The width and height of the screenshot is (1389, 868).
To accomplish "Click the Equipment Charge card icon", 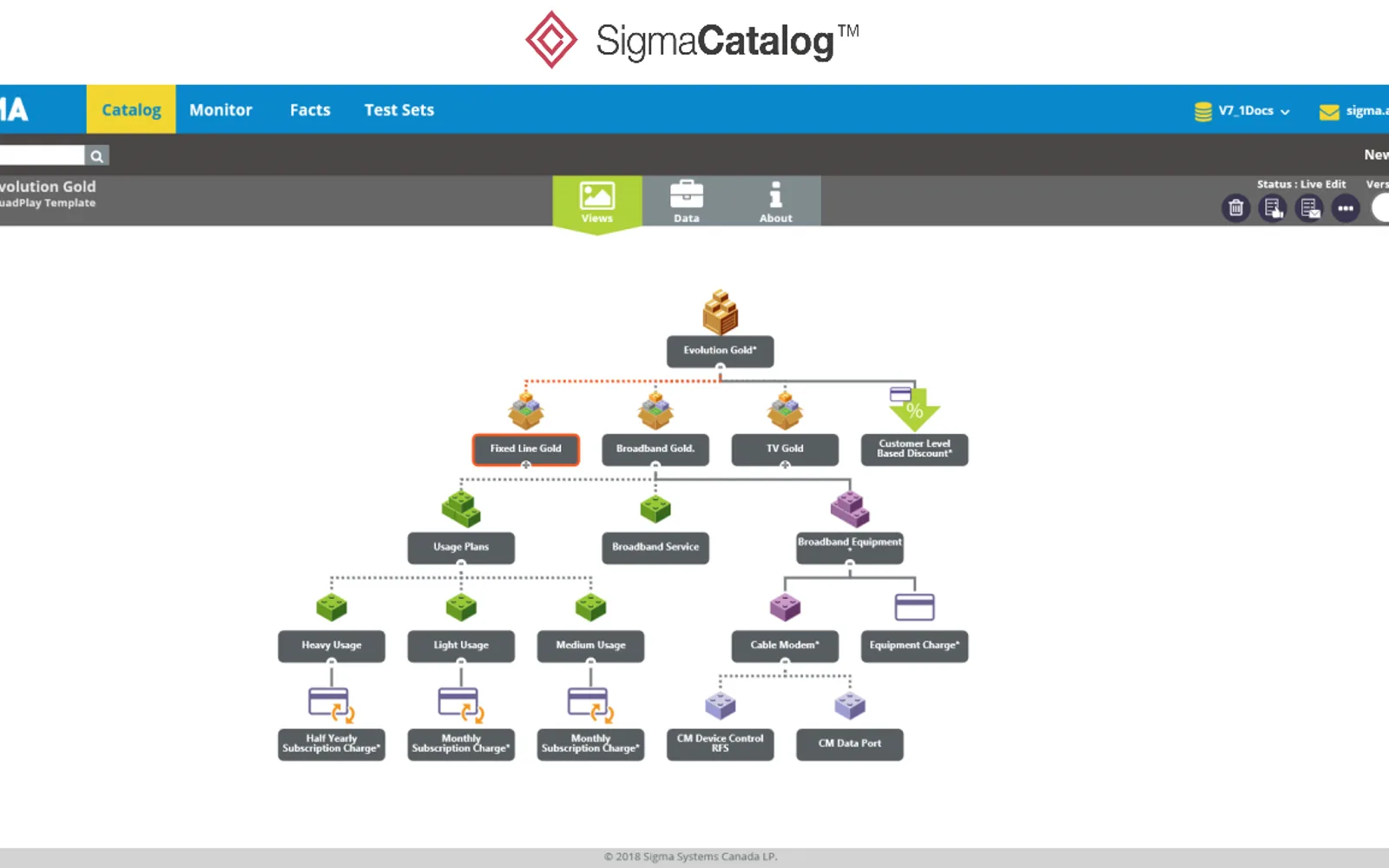I will point(914,607).
